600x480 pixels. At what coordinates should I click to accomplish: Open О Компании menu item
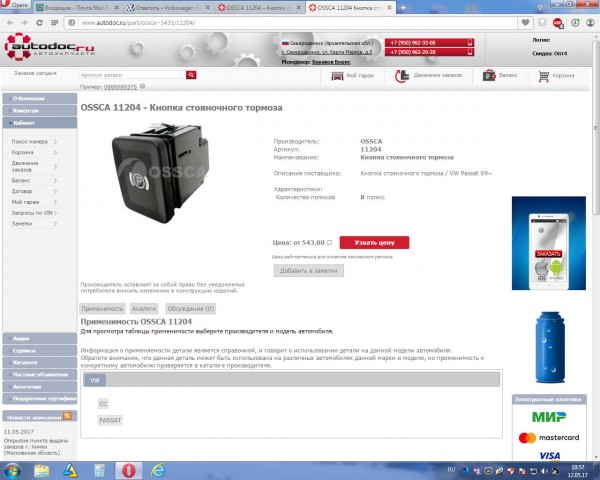[40, 98]
